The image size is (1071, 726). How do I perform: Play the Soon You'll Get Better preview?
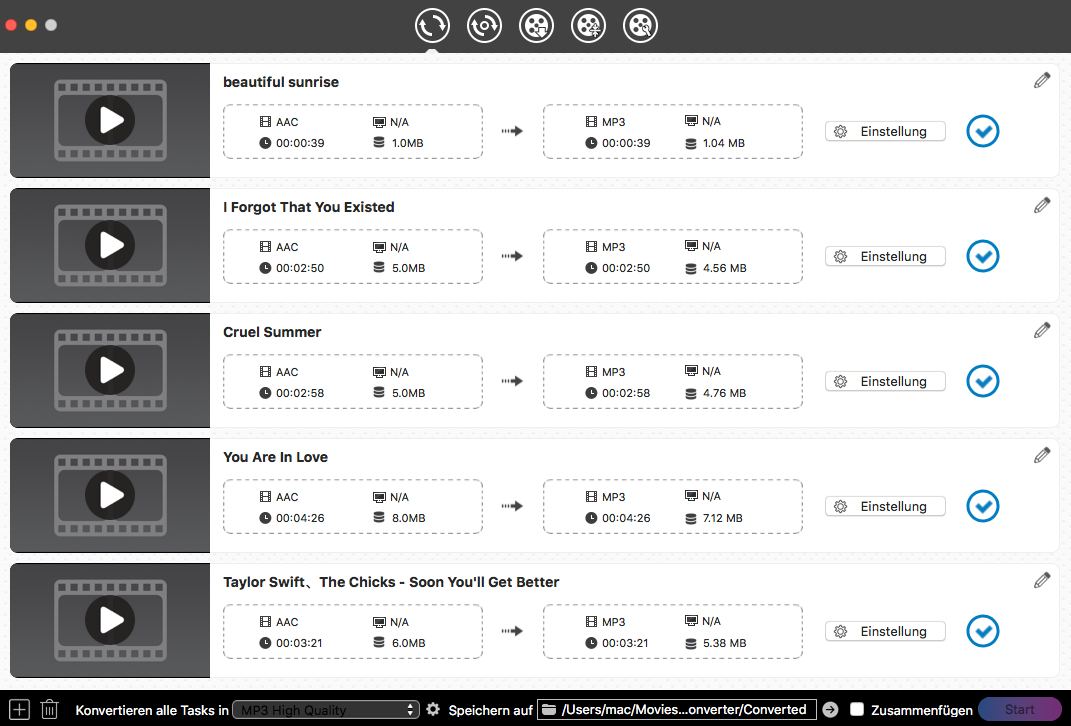(110, 620)
